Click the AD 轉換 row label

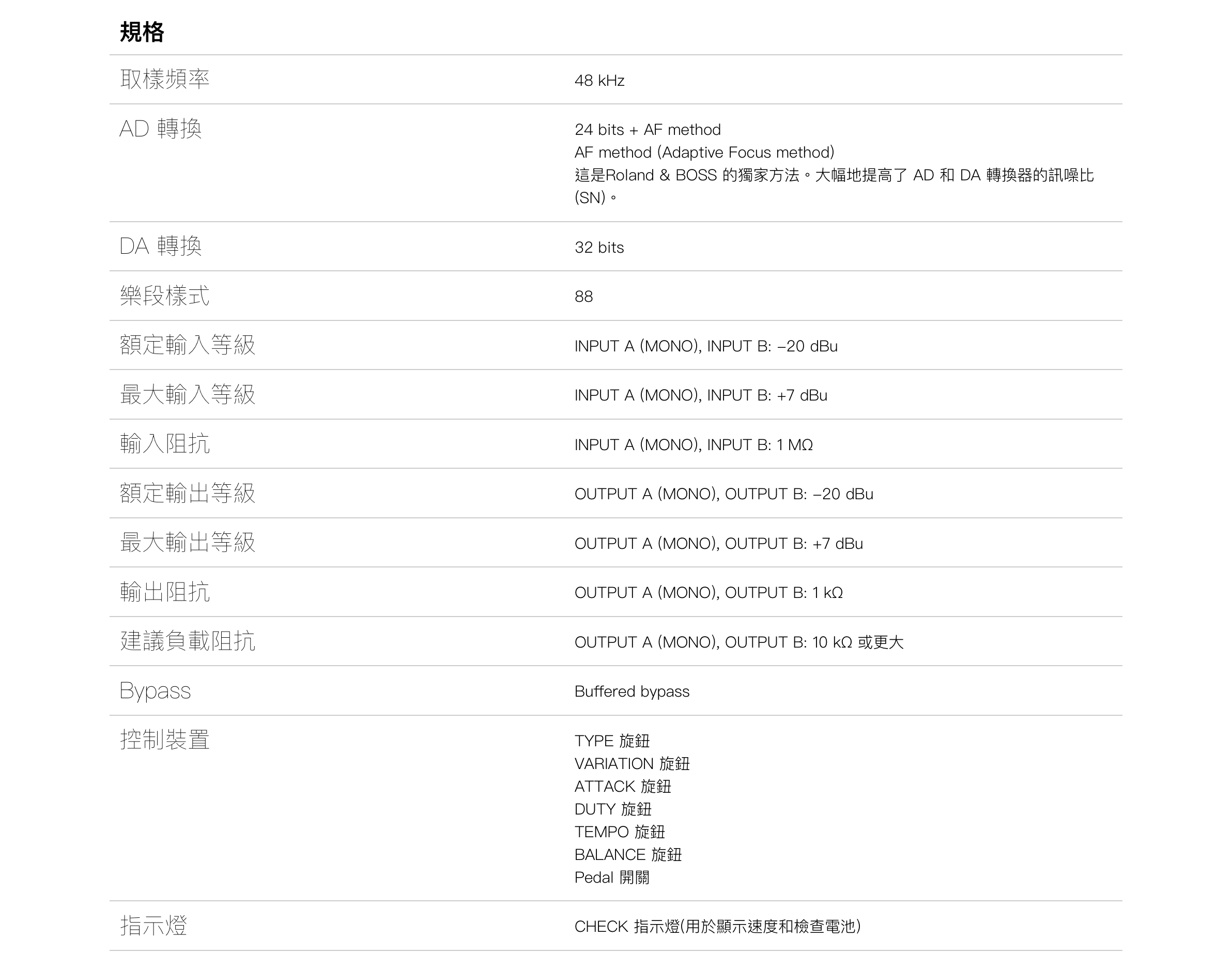click(161, 129)
